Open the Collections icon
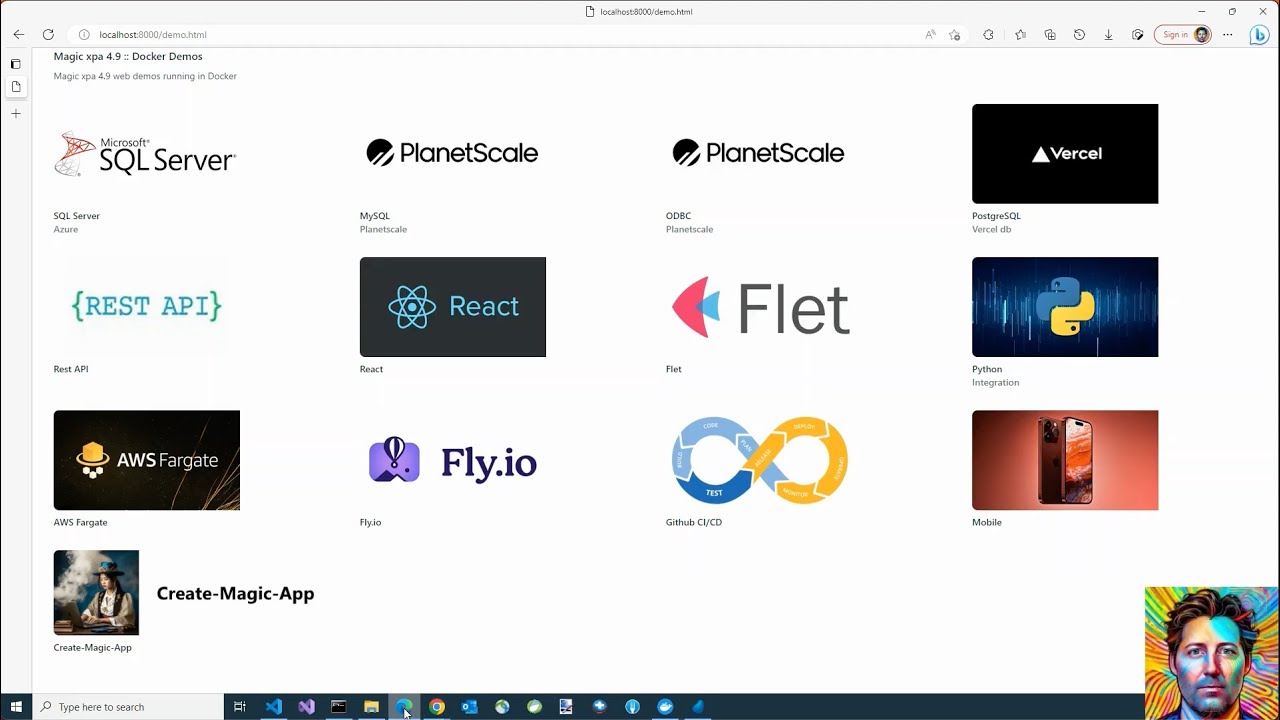Screen dimensions: 1280x720 (x=1050, y=34)
